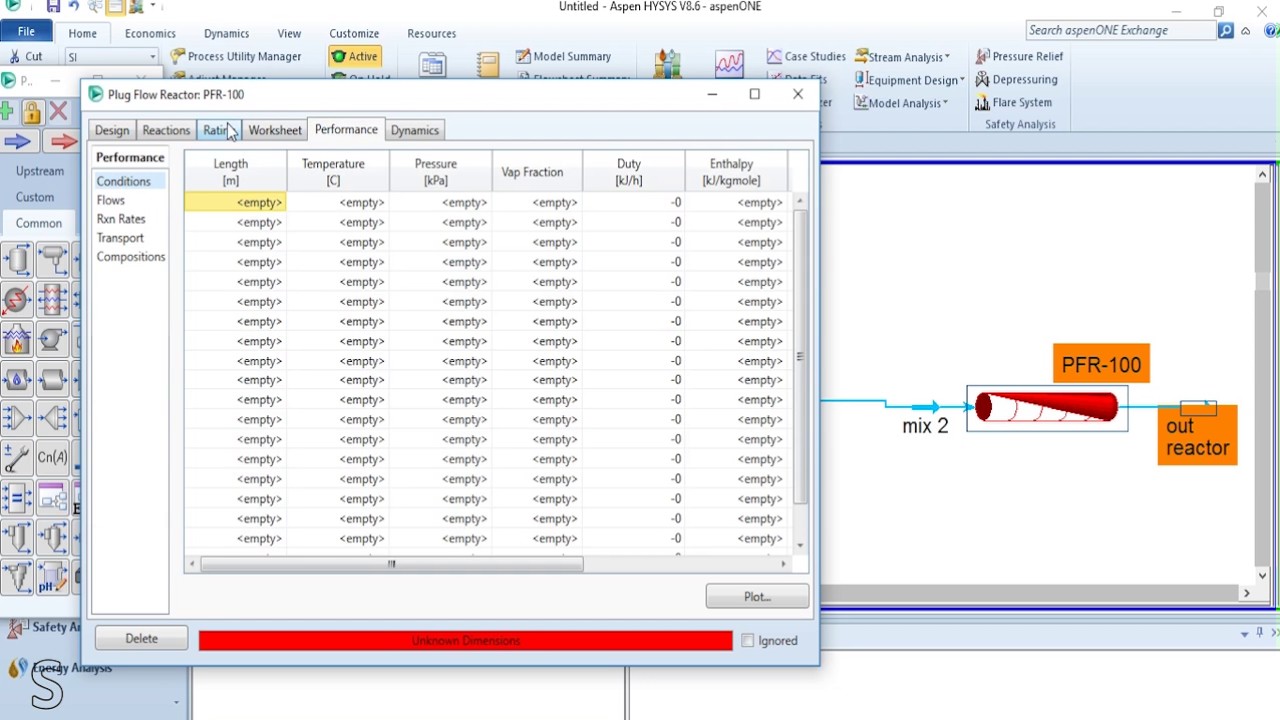The width and height of the screenshot is (1280, 720).
Task: Click the Cut scissors button
Action: coord(26,57)
